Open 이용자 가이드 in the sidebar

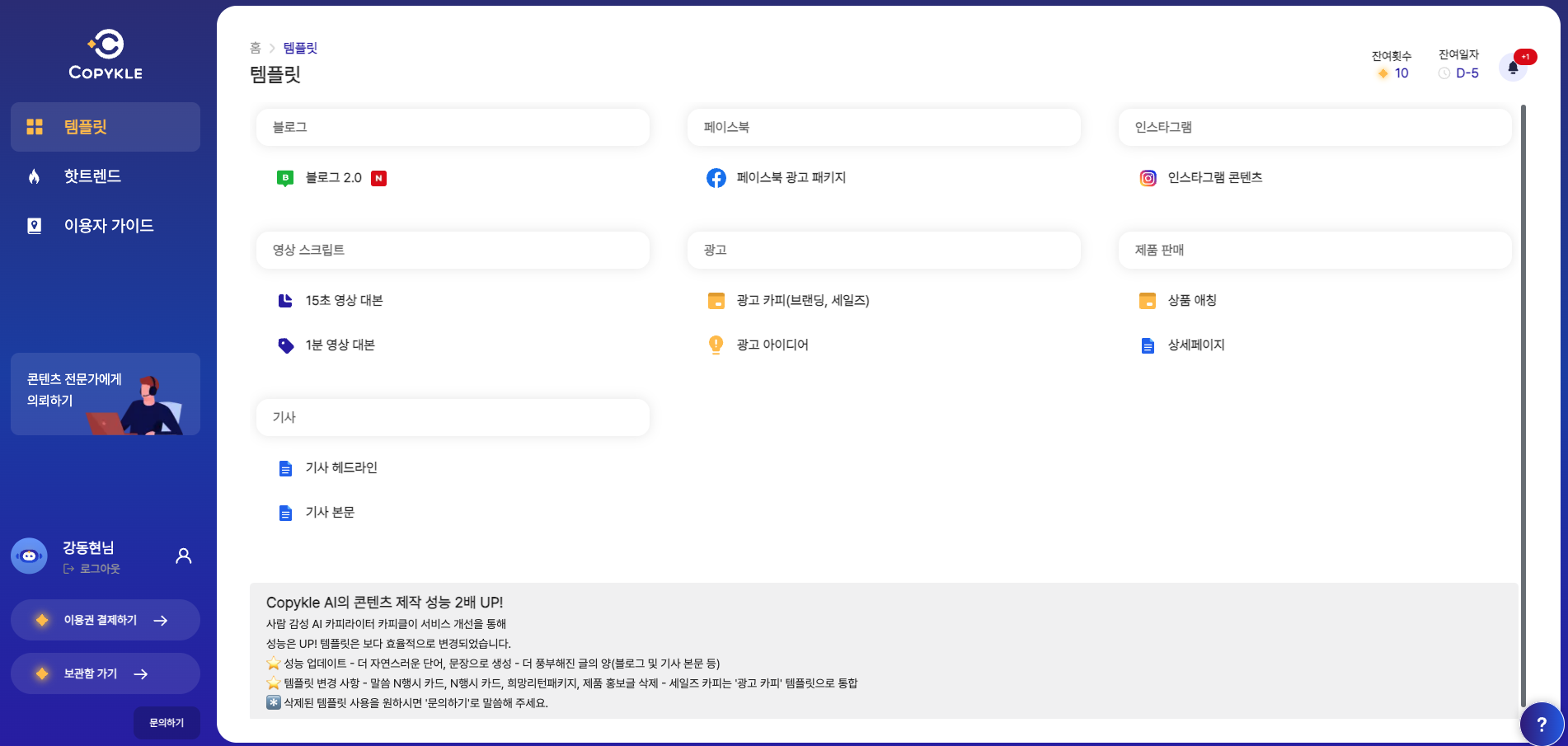(x=108, y=226)
